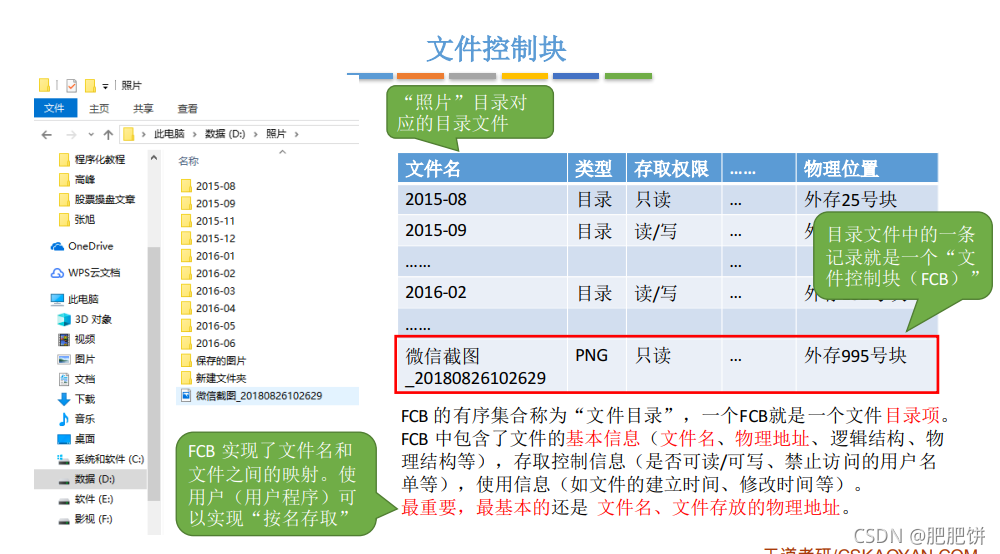Click table cell 外存25号块

coord(850,200)
